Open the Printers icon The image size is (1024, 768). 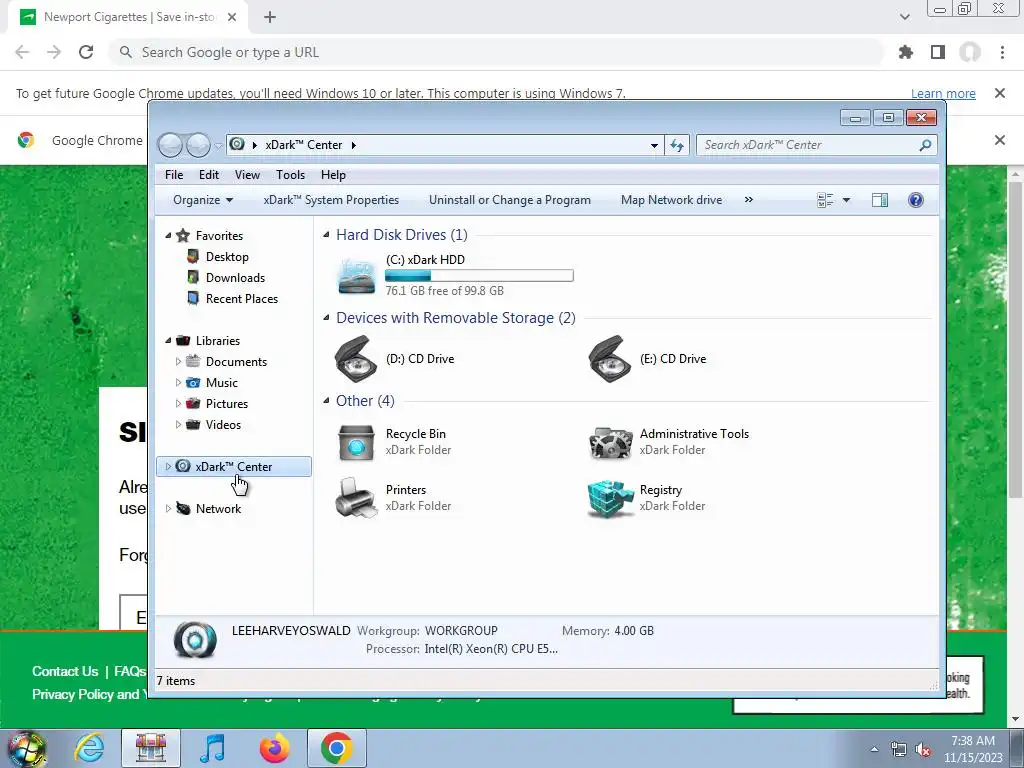click(356, 498)
